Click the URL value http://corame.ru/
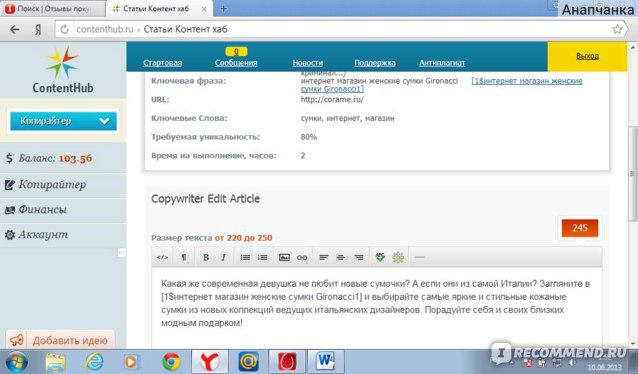The height and width of the screenshot is (374, 638). point(332,99)
